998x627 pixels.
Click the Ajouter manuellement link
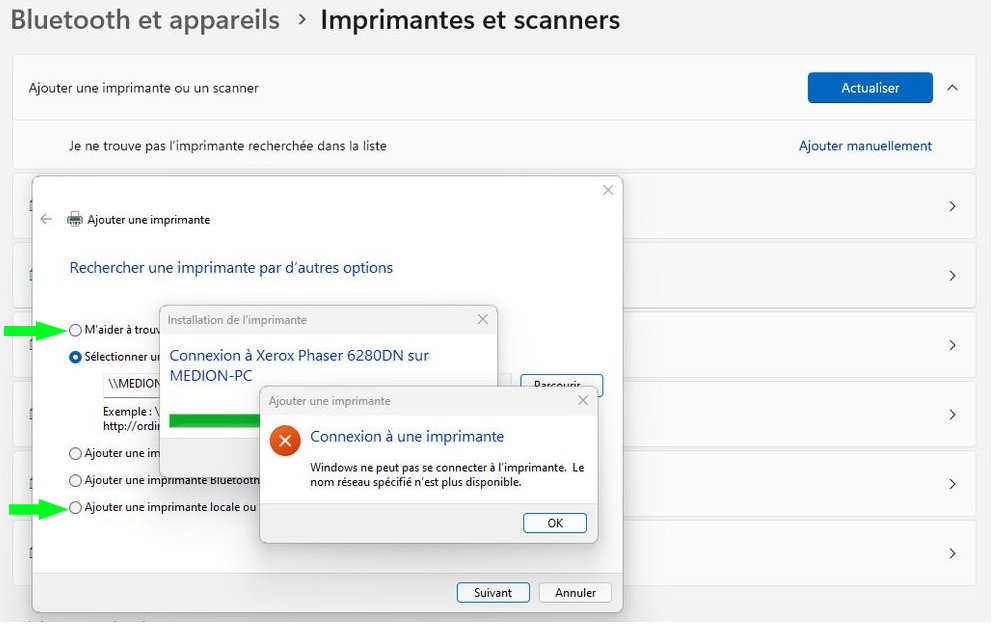pyautogui.click(x=865, y=146)
